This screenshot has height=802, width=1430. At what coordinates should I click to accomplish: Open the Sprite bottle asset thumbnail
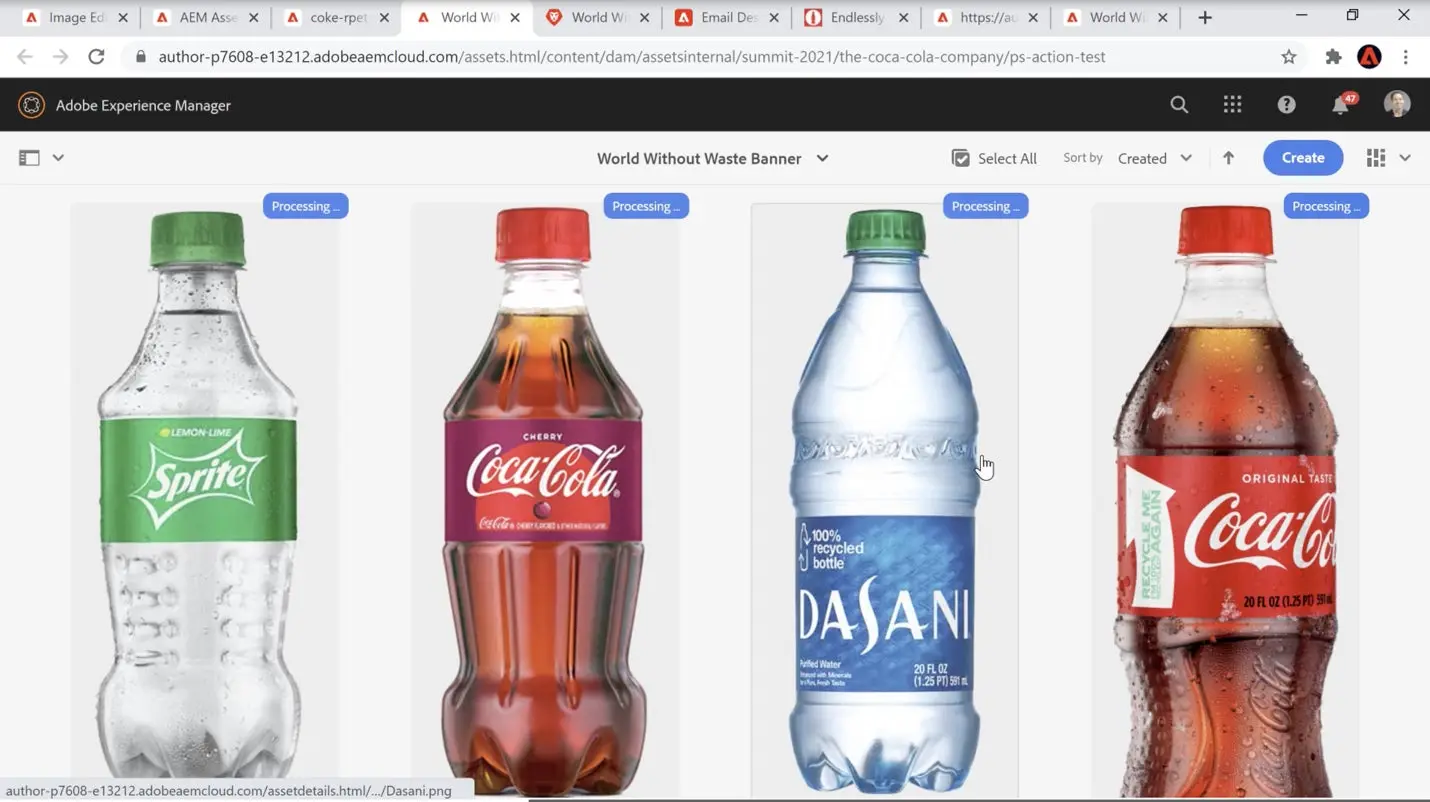click(204, 500)
